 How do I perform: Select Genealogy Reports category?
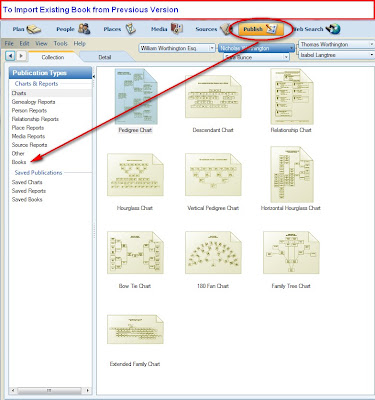[x=33, y=102]
